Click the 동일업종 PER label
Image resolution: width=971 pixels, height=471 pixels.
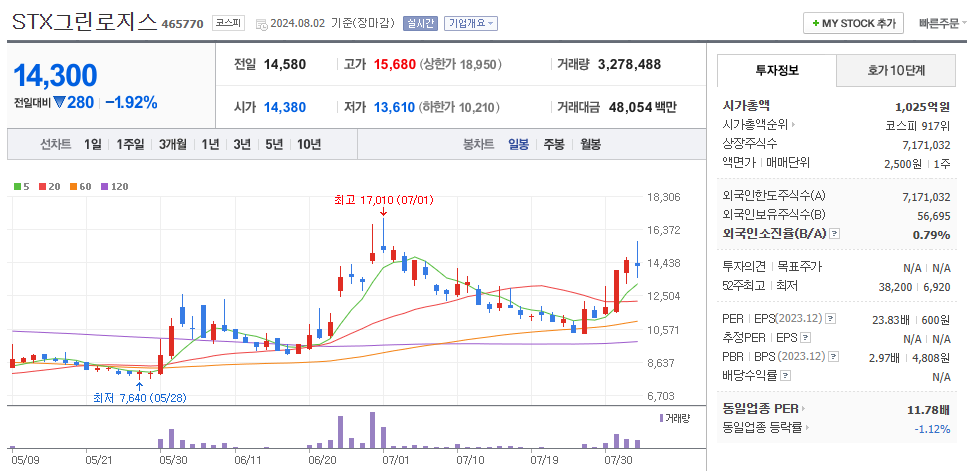[760, 408]
